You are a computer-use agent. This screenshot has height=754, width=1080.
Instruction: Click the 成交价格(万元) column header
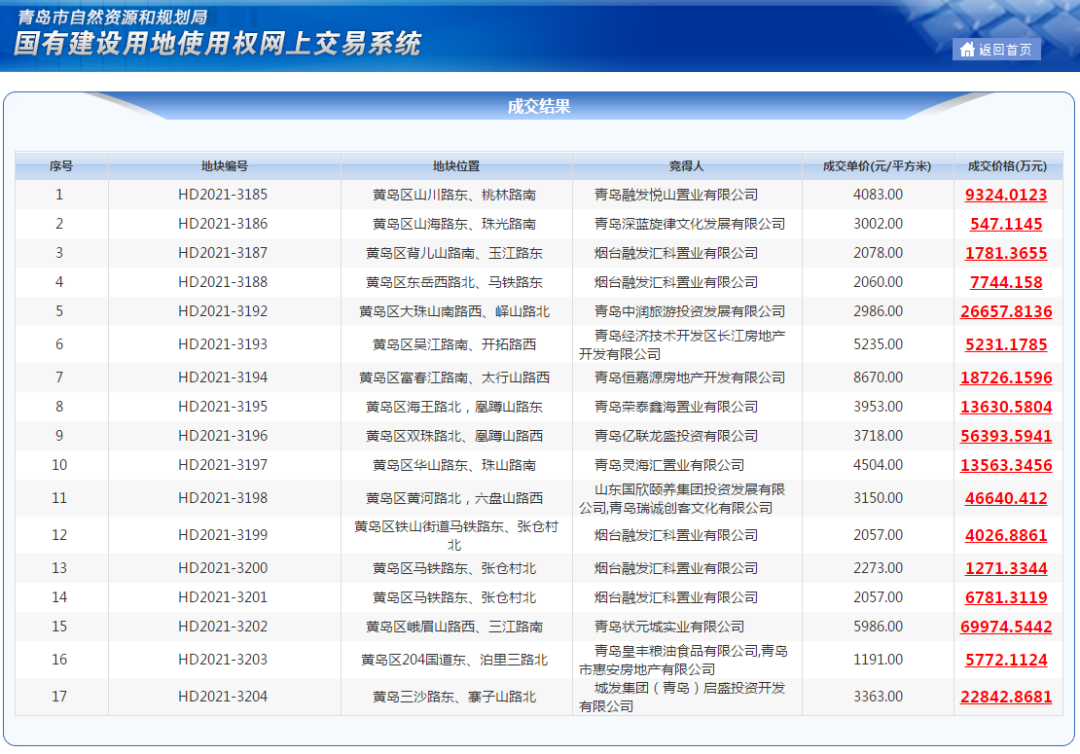point(1007,166)
